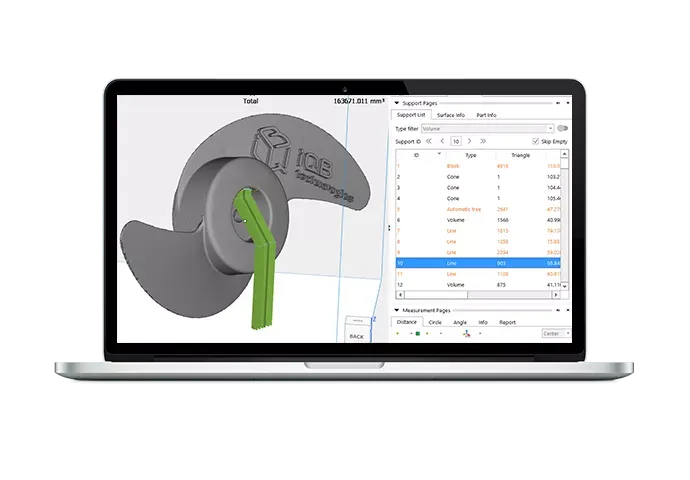Jump to the last support ID
The image size is (690, 480).
click(x=483, y=141)
